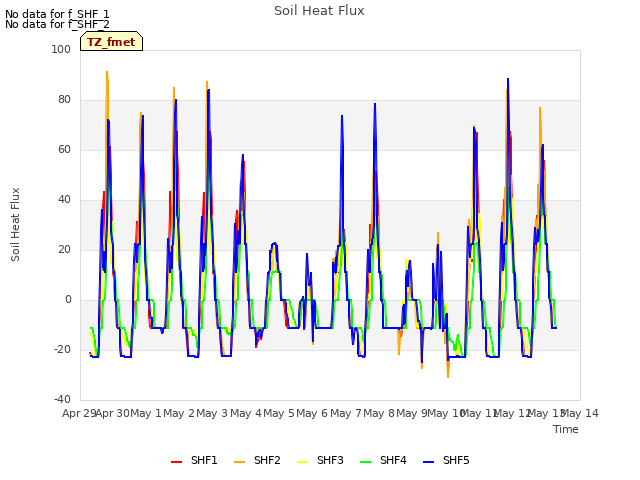Toggle SHF4 series in legend
This screenshot has width=640, height=480.
[383, 460]
